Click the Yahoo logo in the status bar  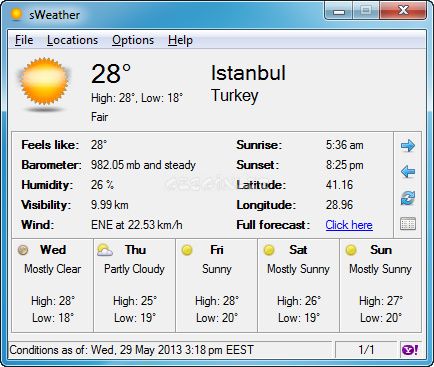410,350
